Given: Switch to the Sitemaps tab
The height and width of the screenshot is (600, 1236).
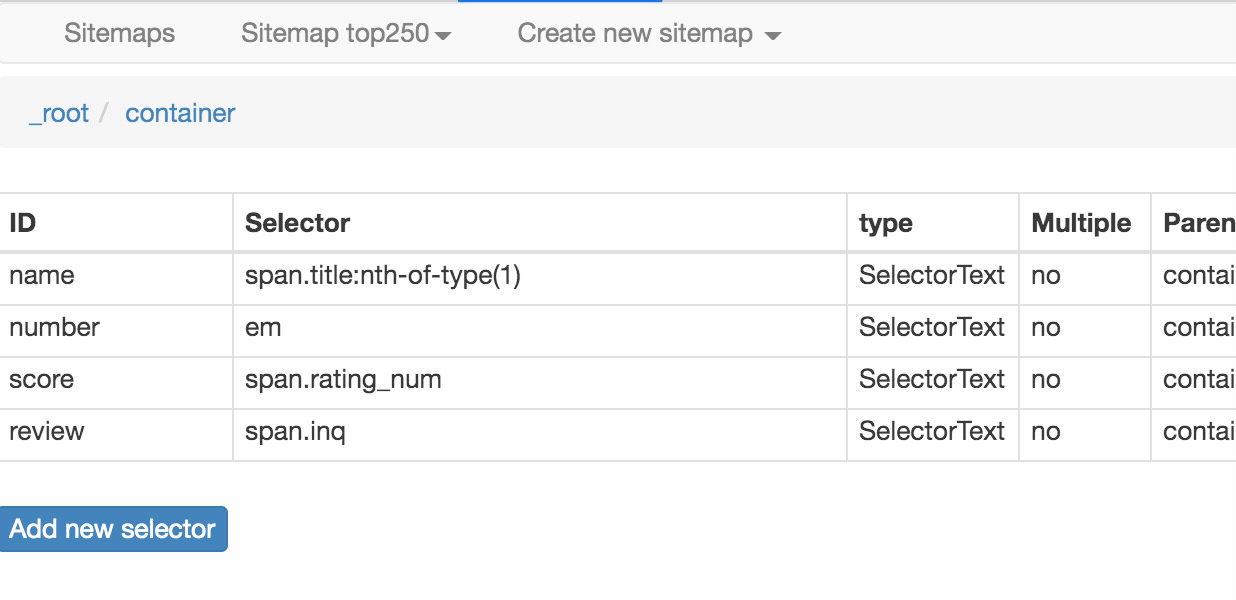Looking at the screenshot, I should point(119,33).
